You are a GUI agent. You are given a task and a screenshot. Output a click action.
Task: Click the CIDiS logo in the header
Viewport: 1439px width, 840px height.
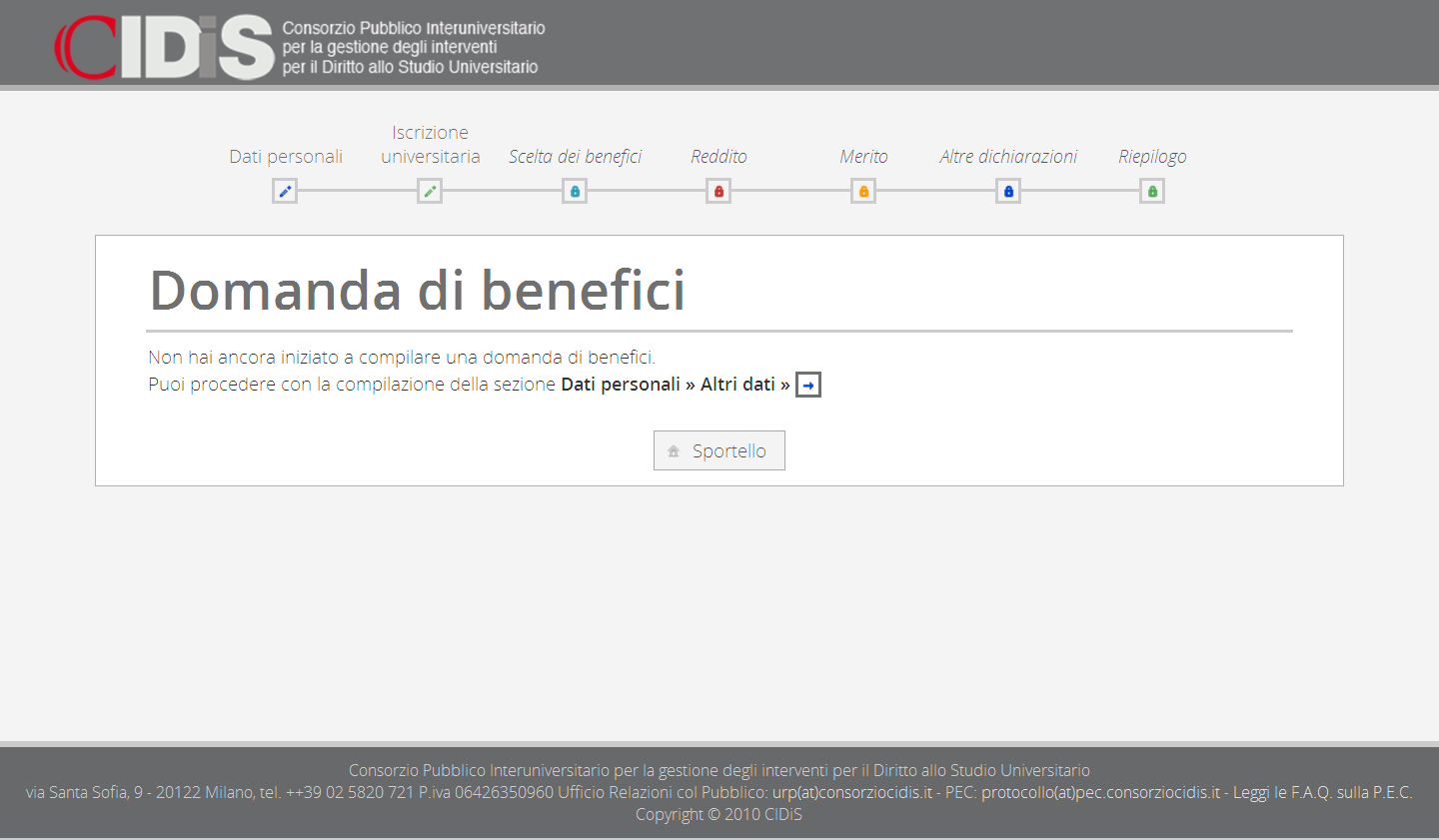(x=164, y=47)
